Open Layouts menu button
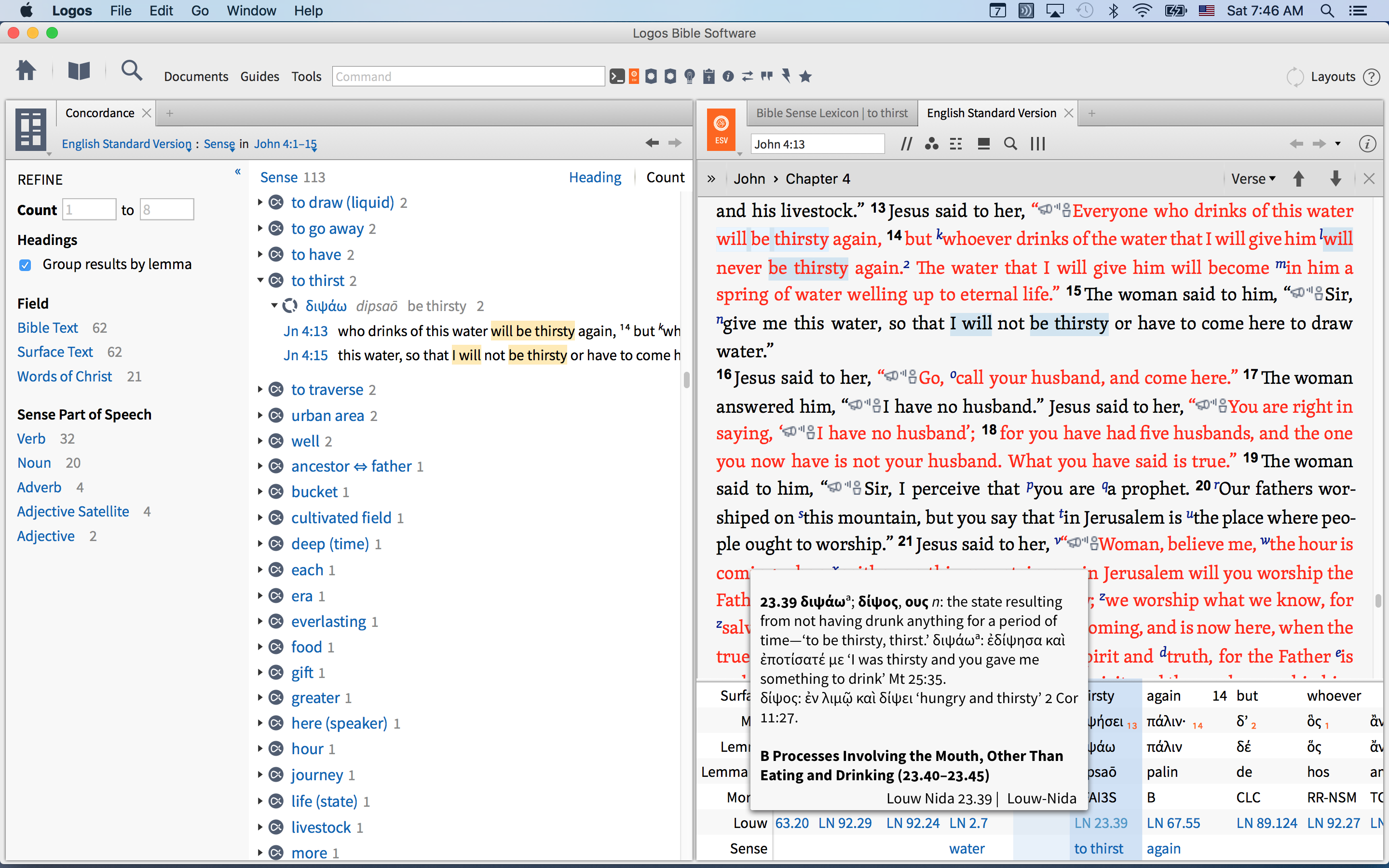1389x868 pixels. click(x=1333, y=77)
